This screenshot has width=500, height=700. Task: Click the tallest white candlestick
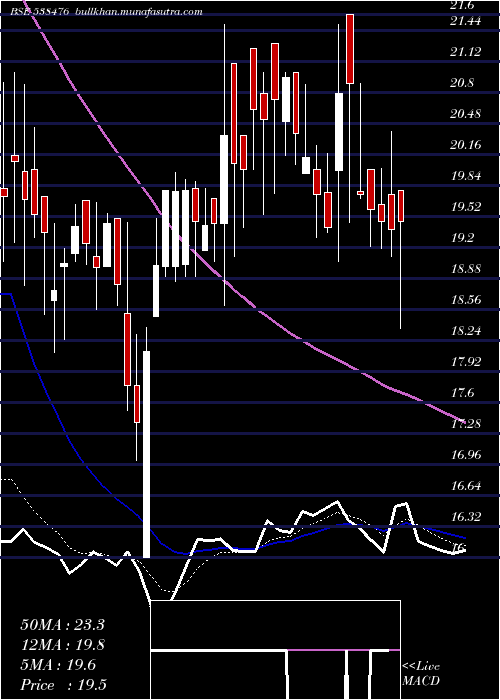pyautogui.click(x=146, y=454)
